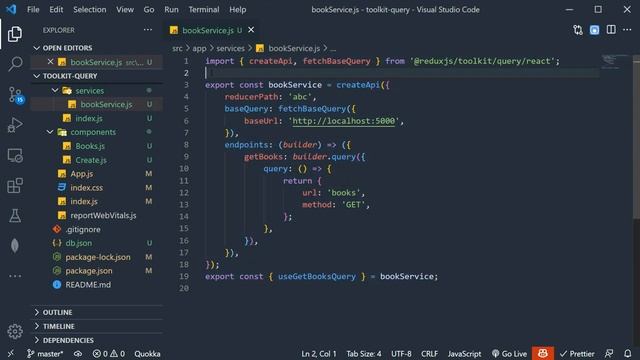This screenshot has width=640, height=360.
Task: Split the editor to the right
Action: point(611,30)
